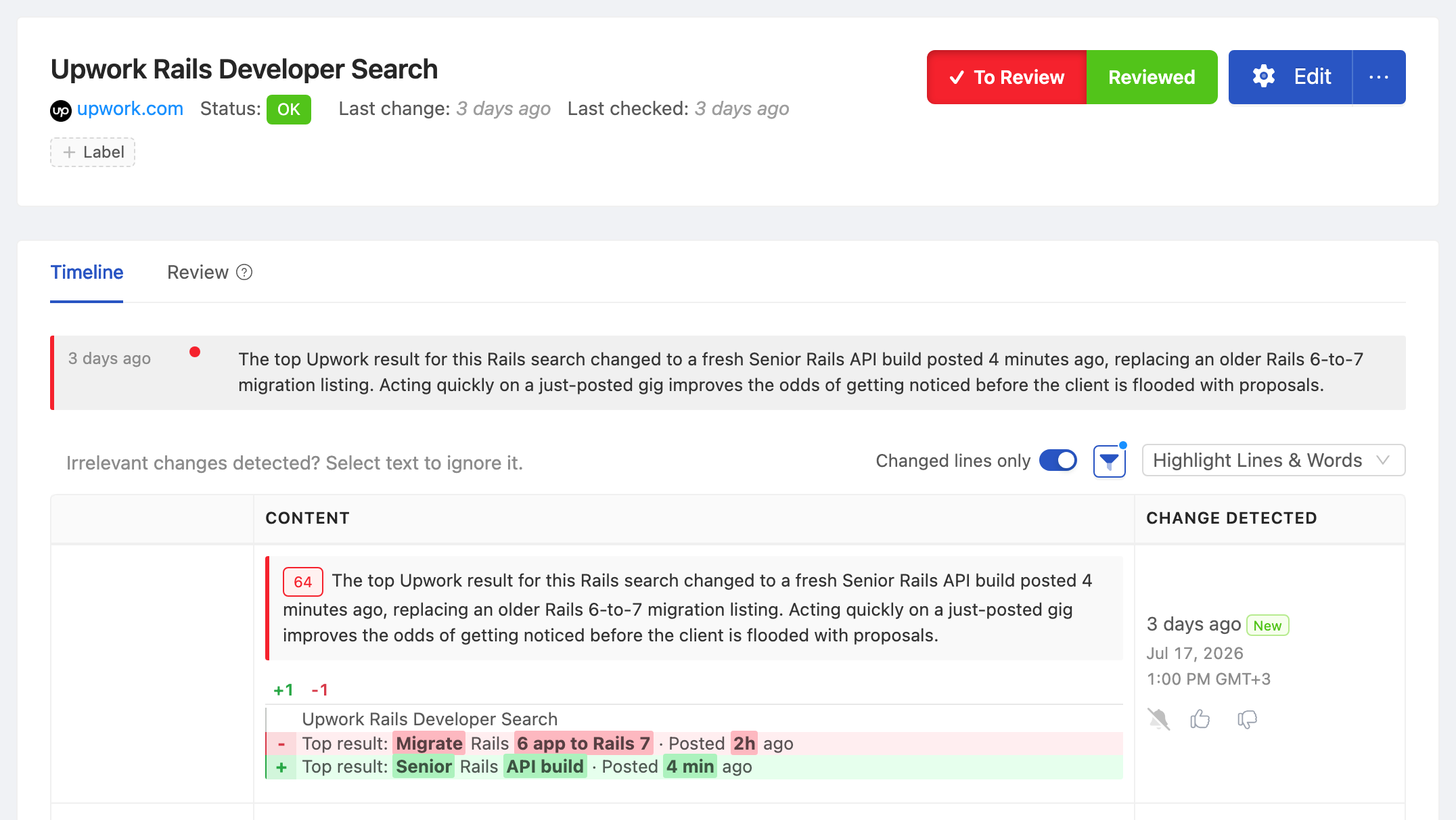Viewport: 1456px width, 820px height.
Task: Click the red unread dot marker
Action: (195, 352)
